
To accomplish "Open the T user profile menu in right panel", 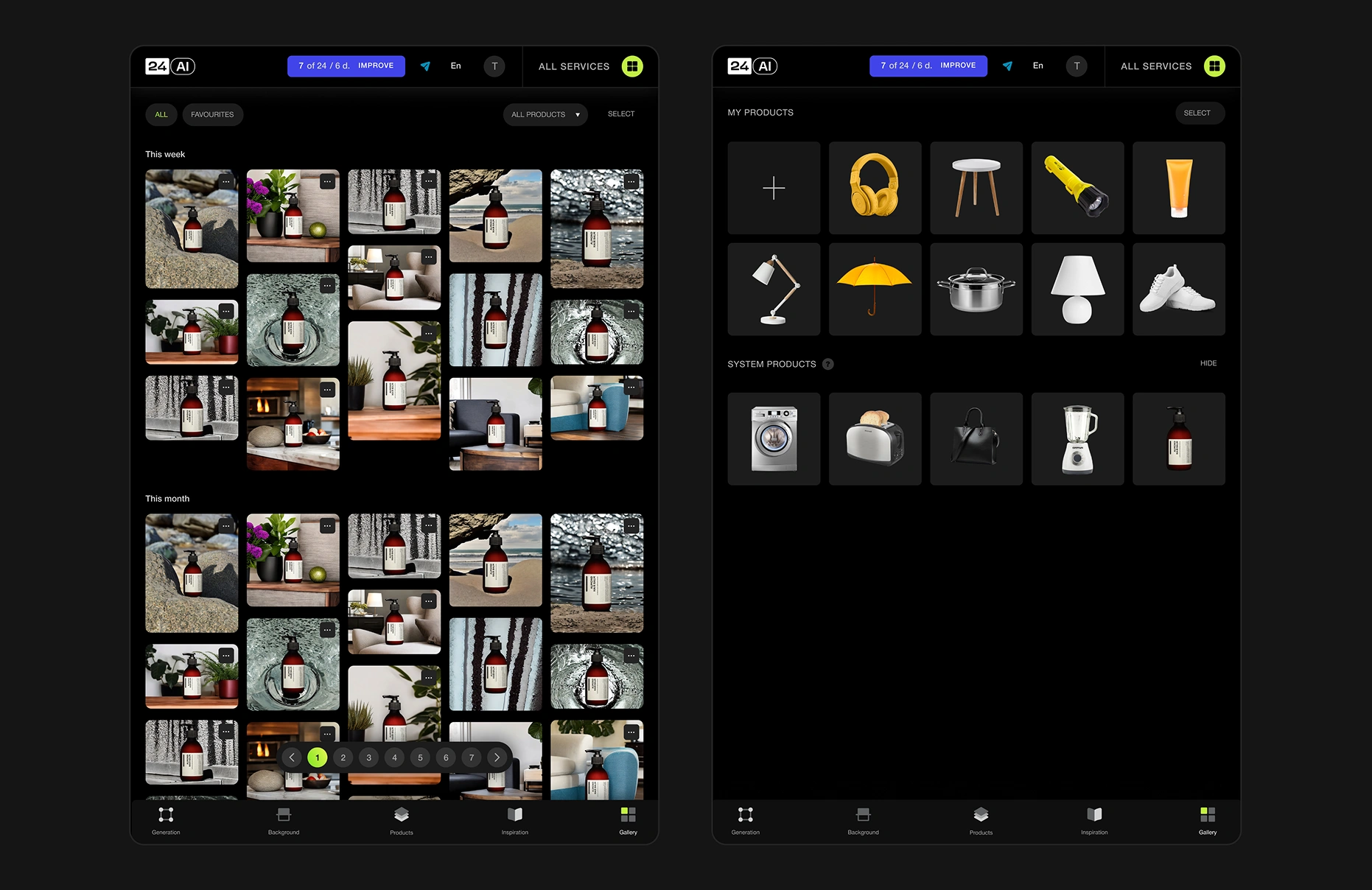I will (1077, 66).
